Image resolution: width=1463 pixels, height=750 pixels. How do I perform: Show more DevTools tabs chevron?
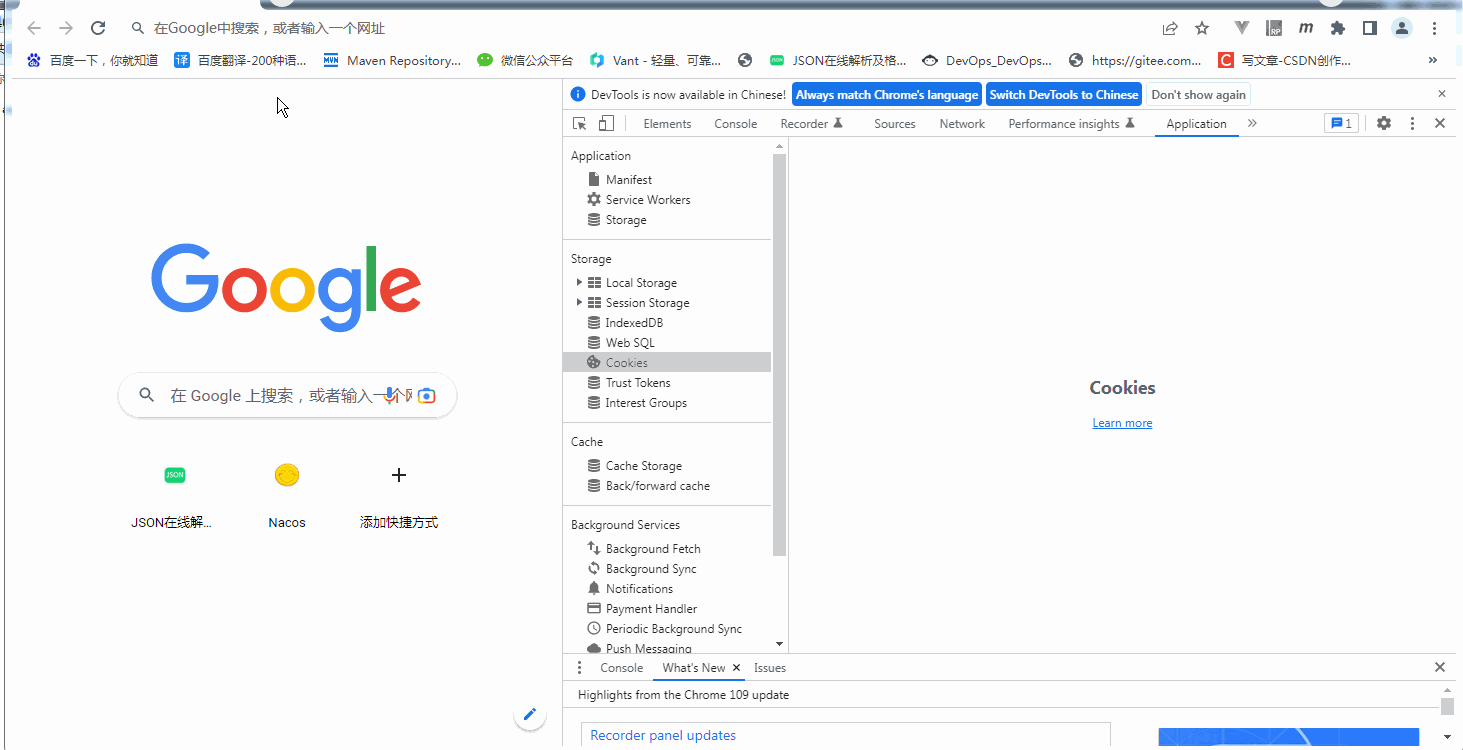[1252, 124]
